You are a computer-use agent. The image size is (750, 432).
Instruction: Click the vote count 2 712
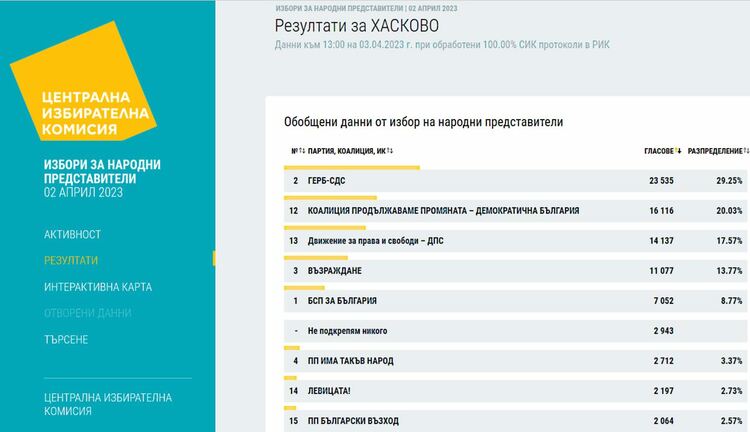[x=663, y=361]
